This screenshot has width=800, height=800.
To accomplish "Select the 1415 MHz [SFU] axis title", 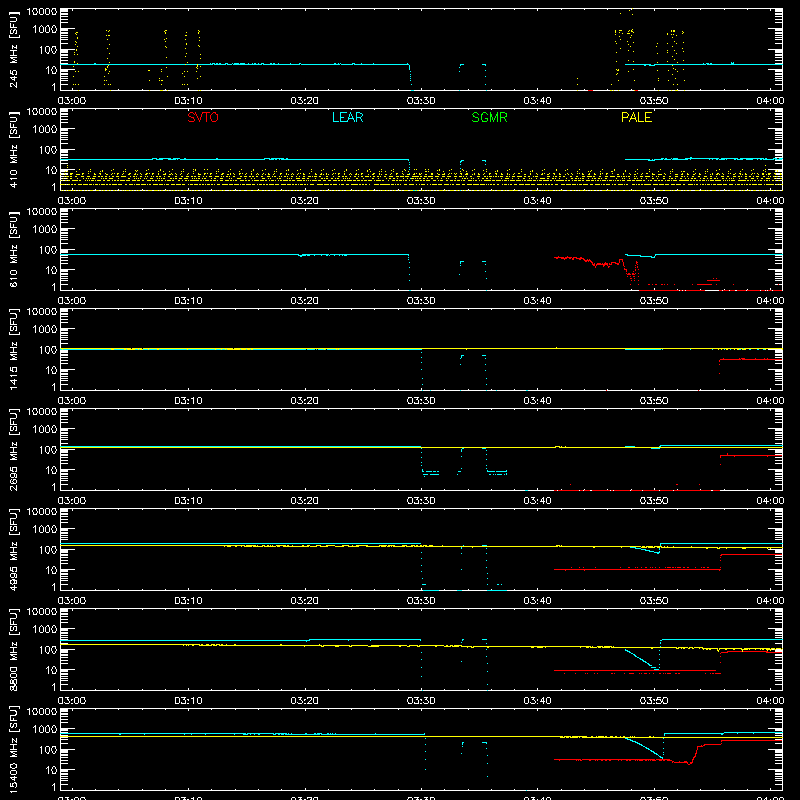I will [13, 350].
